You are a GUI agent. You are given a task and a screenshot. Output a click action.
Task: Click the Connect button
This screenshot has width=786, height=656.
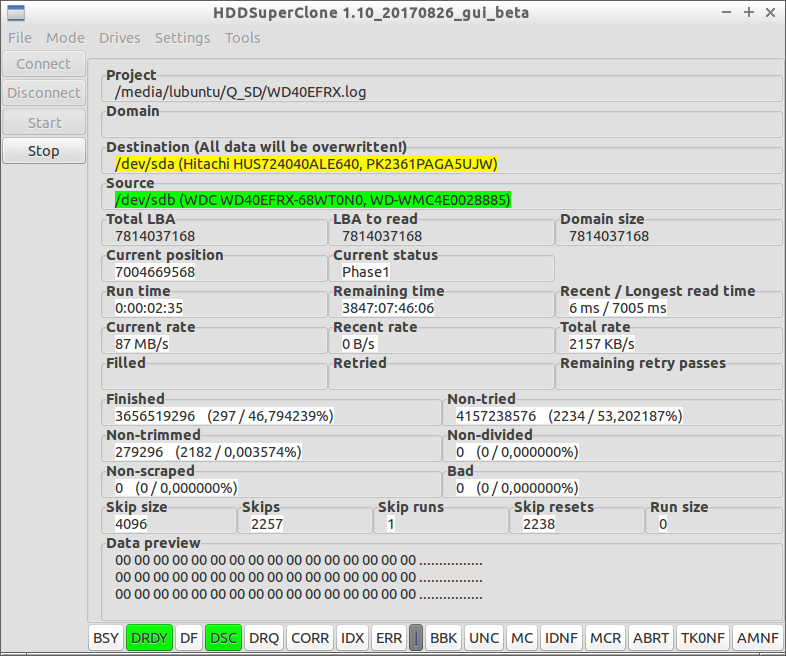click(44, 64)
